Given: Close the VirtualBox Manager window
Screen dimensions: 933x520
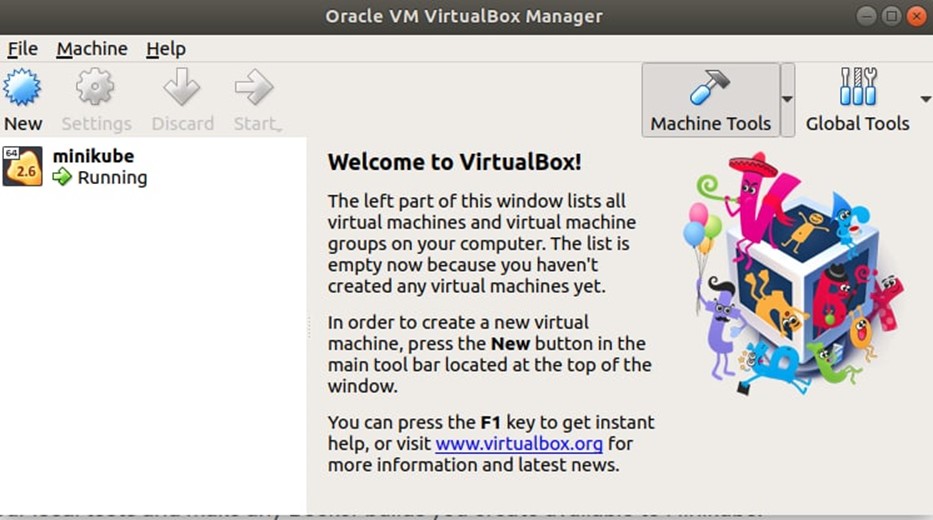Looking at the screenshot, I should click(917, 16).
